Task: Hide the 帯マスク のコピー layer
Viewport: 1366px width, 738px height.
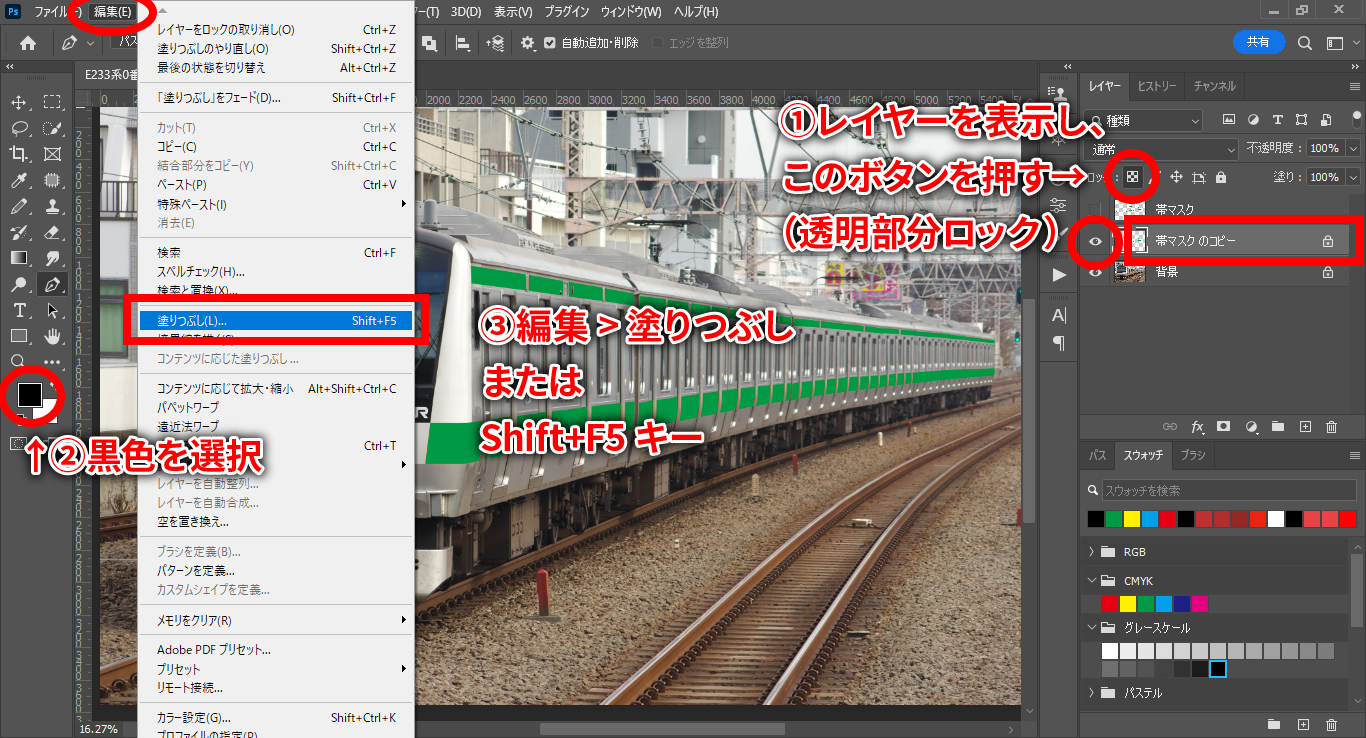Action: 1095,241
